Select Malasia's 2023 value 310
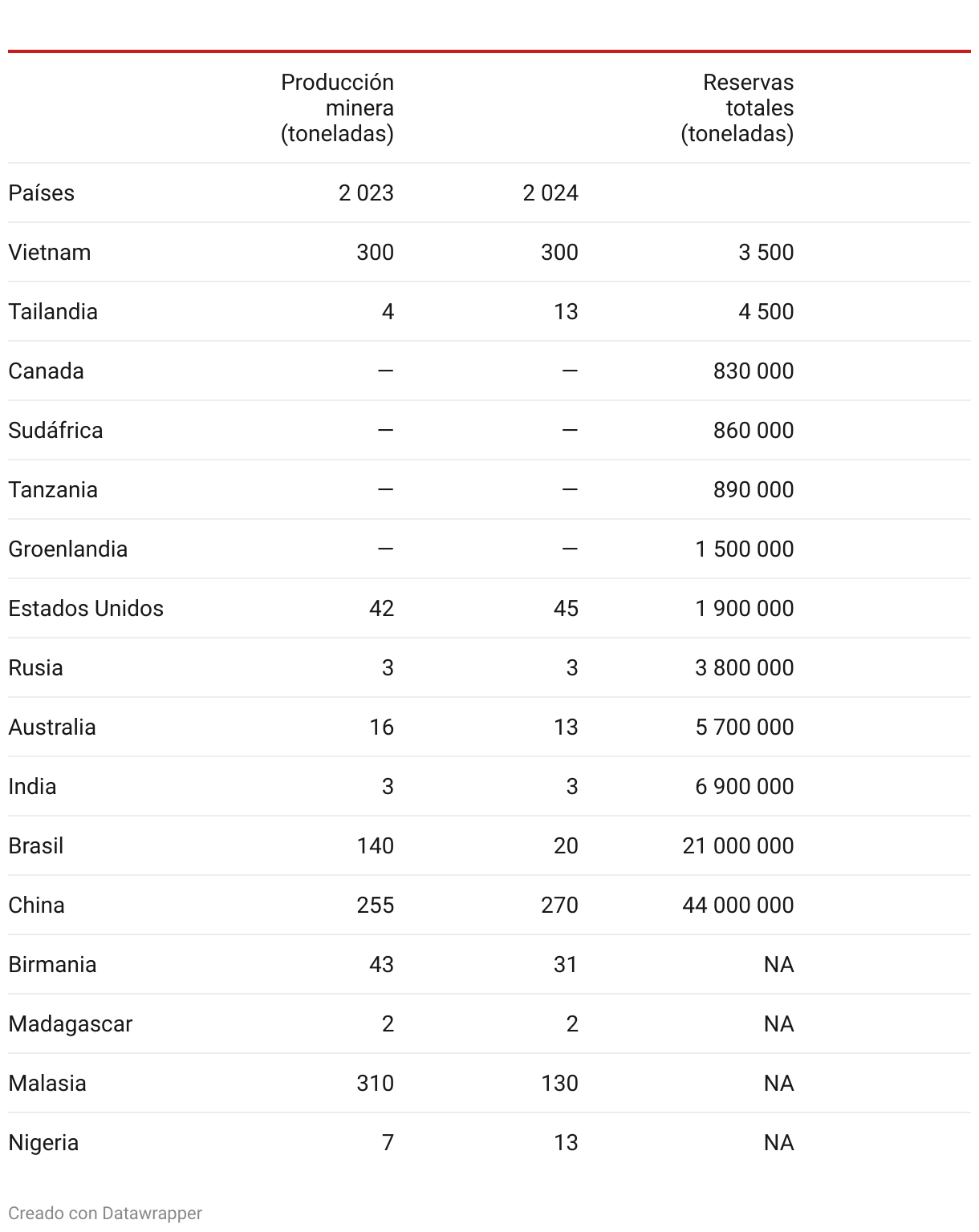Image resolution: width=979 pixels, height=1232 pixels. pos(376,1083)
